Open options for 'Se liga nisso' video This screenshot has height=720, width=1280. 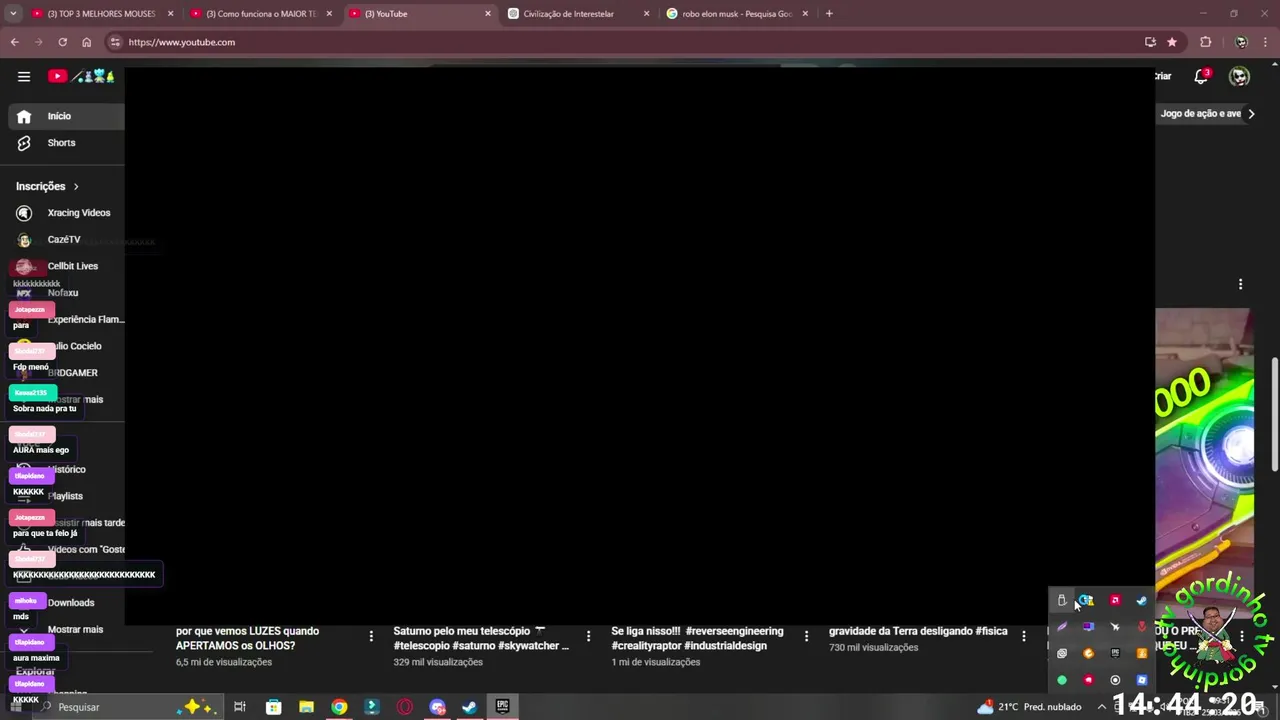click(x=806, y=636)
